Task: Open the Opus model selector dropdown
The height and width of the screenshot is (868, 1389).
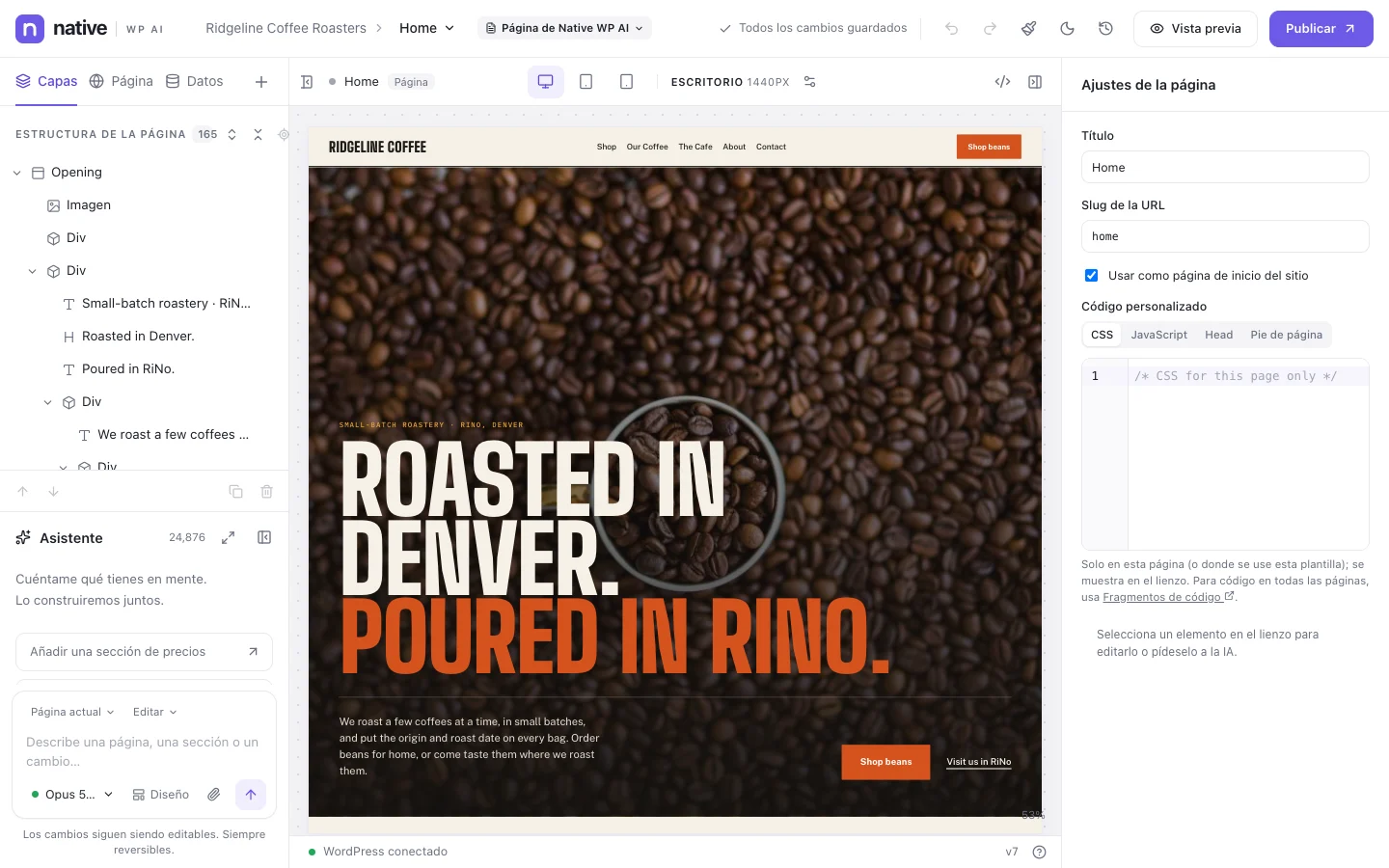Action: coord(72,795)
